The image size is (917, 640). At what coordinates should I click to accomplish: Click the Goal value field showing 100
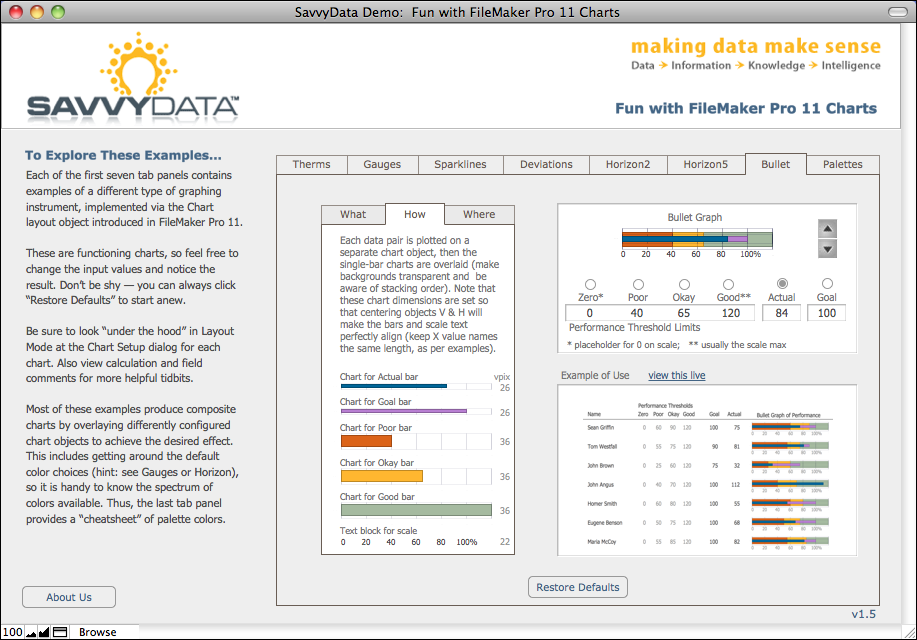point(826,313)
